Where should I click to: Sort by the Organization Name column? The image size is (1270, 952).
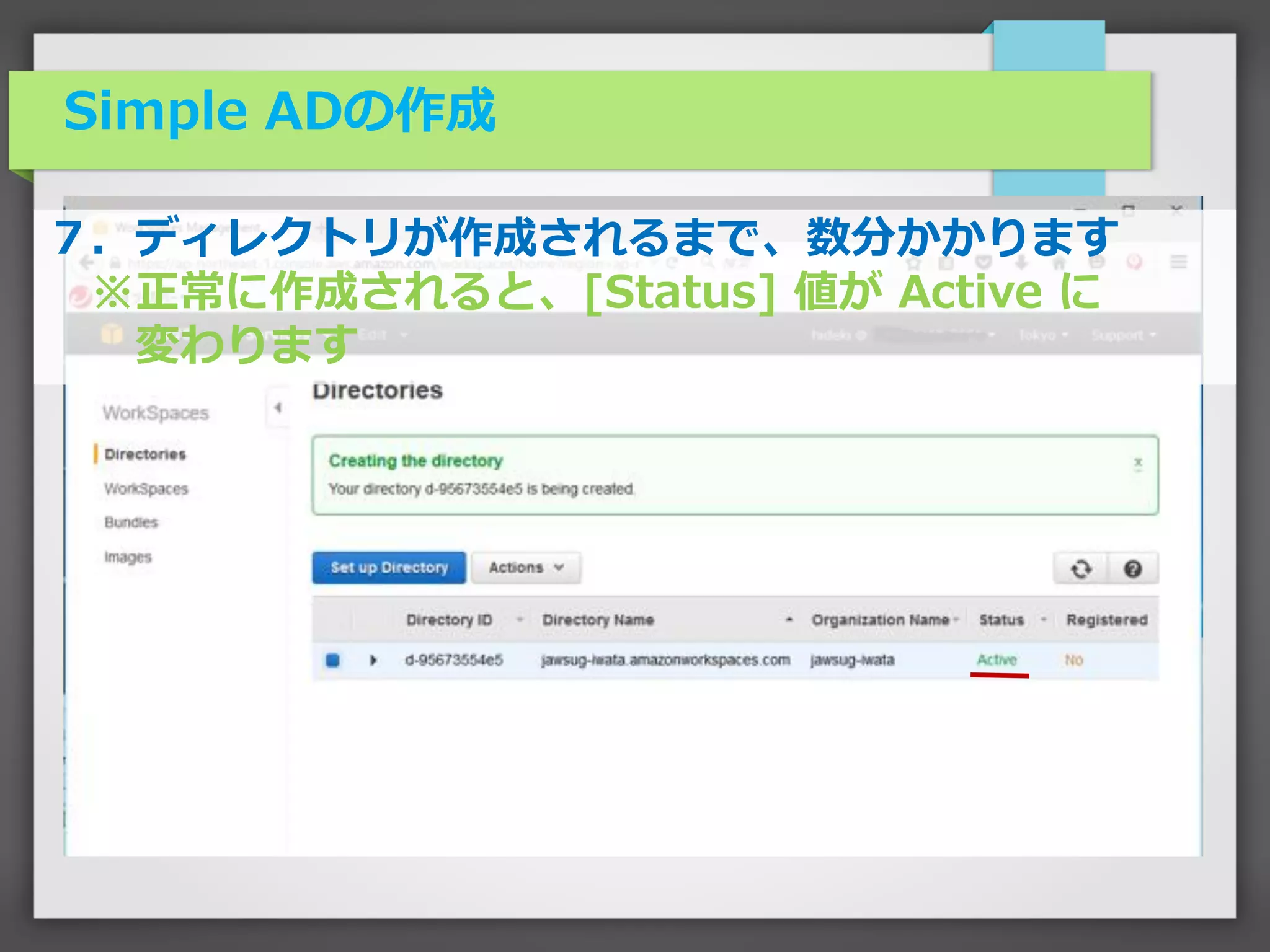[881, 620]
